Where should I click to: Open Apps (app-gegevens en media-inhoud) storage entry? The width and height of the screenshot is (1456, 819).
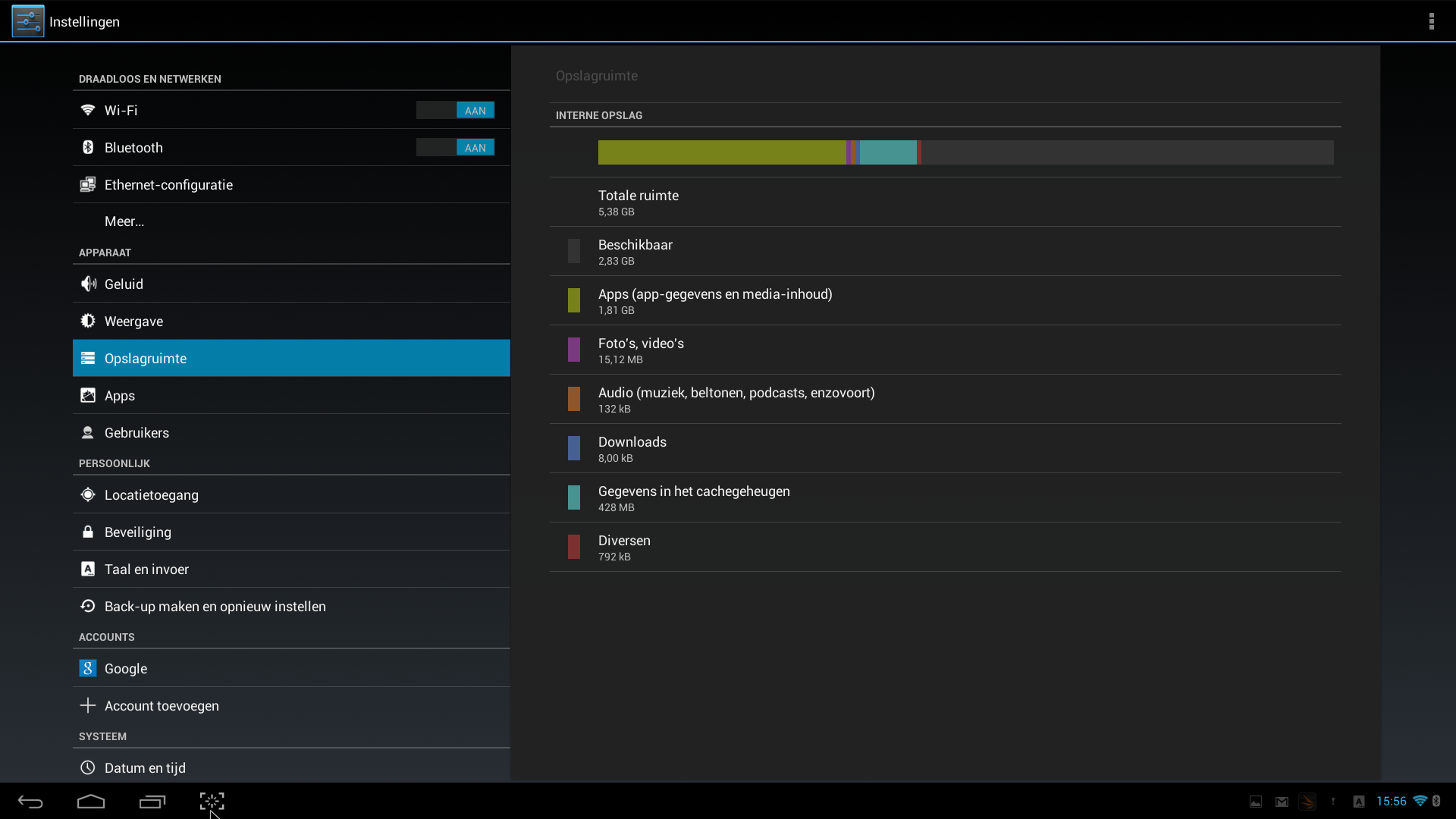(x=945, y=301)
